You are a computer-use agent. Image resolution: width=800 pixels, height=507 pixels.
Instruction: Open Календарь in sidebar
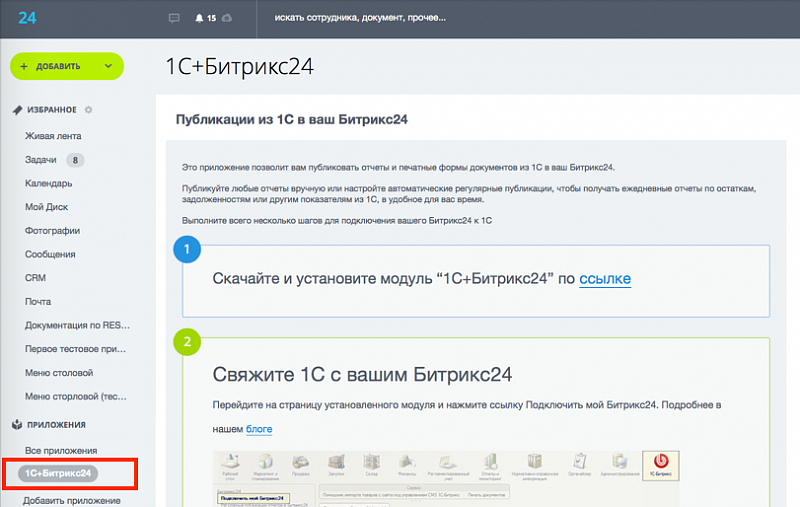tap(48, 184)
